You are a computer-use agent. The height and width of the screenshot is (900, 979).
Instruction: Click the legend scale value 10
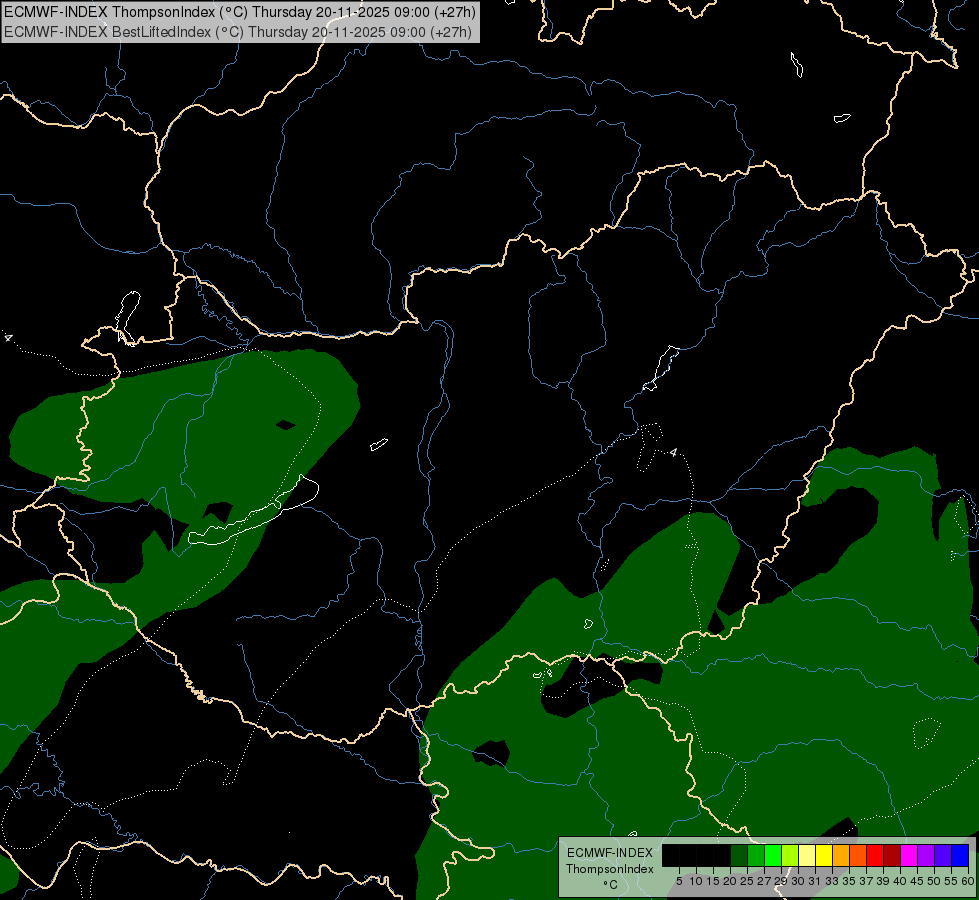tap(696, 881)
